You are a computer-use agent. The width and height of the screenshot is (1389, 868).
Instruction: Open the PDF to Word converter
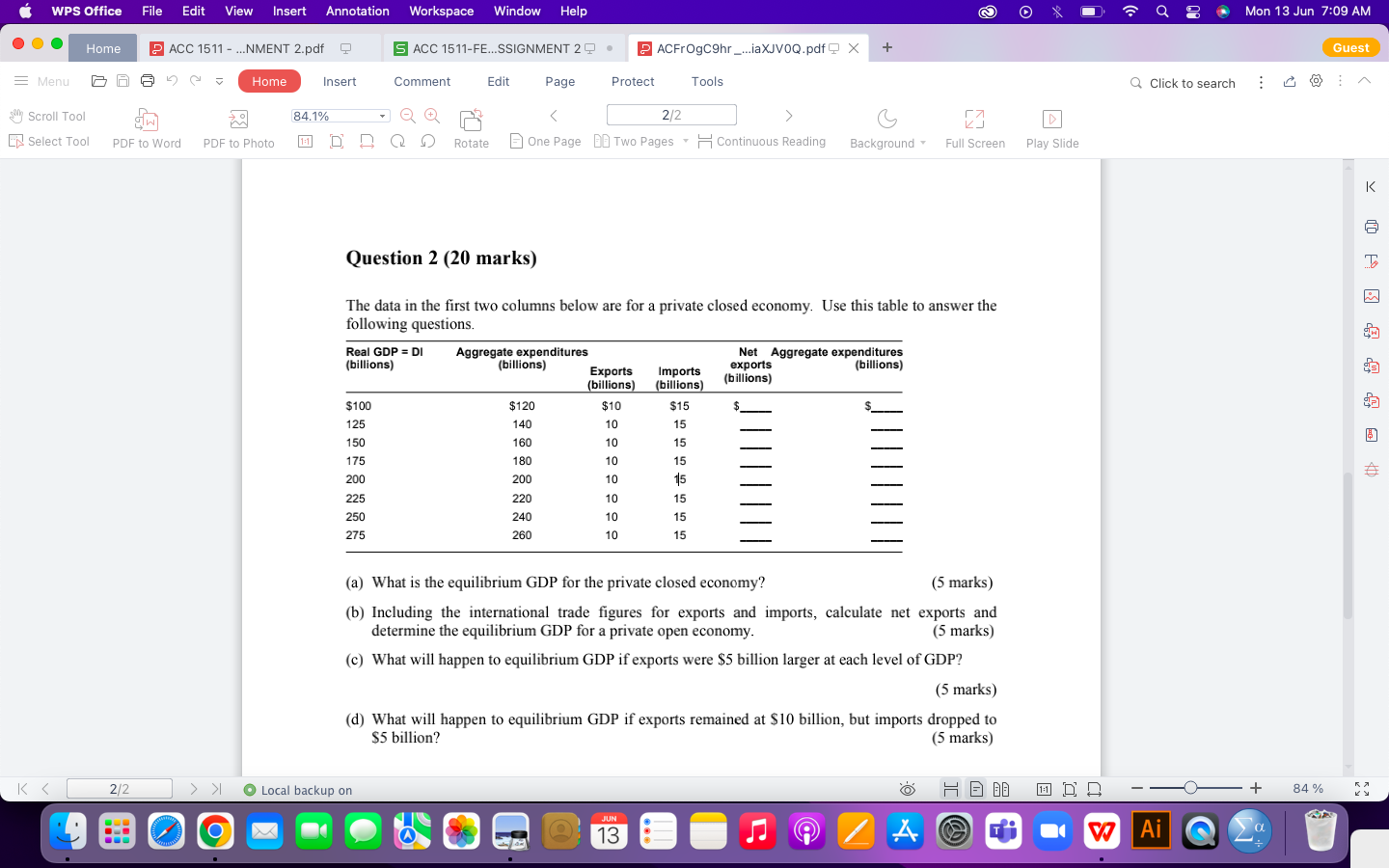pyautogui.click(x=146, y=126)
